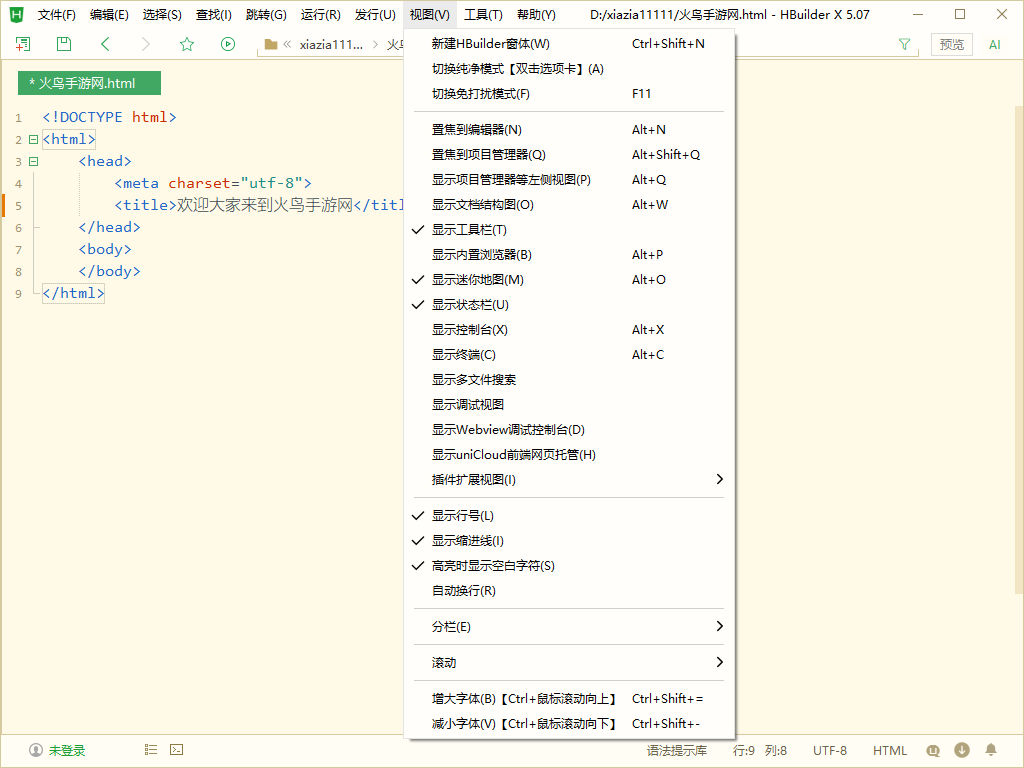Screen dimensions: 1024x768
Task: Go back with the left arrow icon
Action: click(x=105, y=44)
